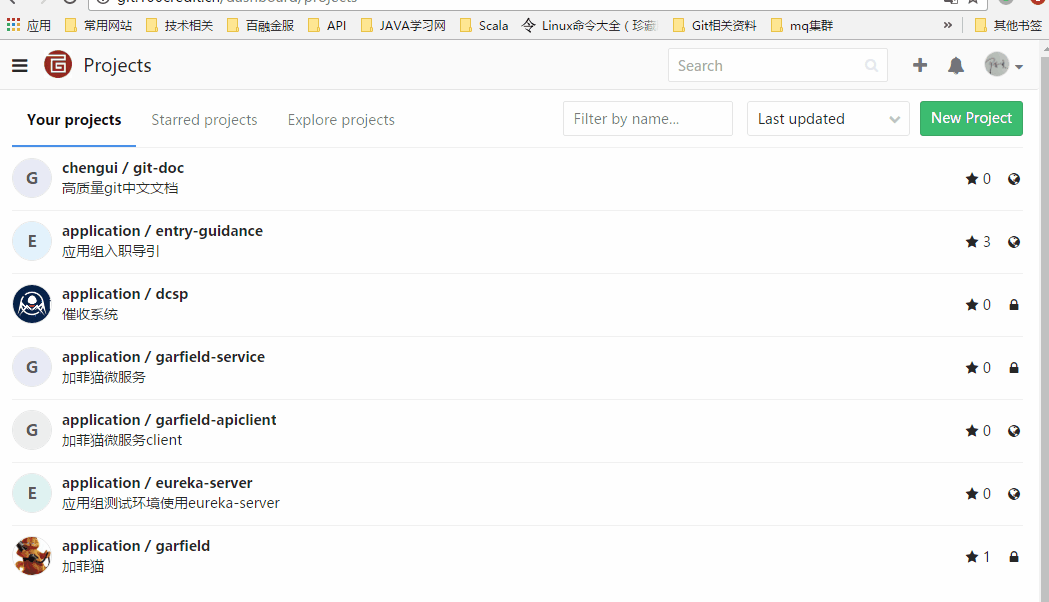Click the git-doc project avatar G
This screenshot has width=1049, height=602.
point(31,178)
